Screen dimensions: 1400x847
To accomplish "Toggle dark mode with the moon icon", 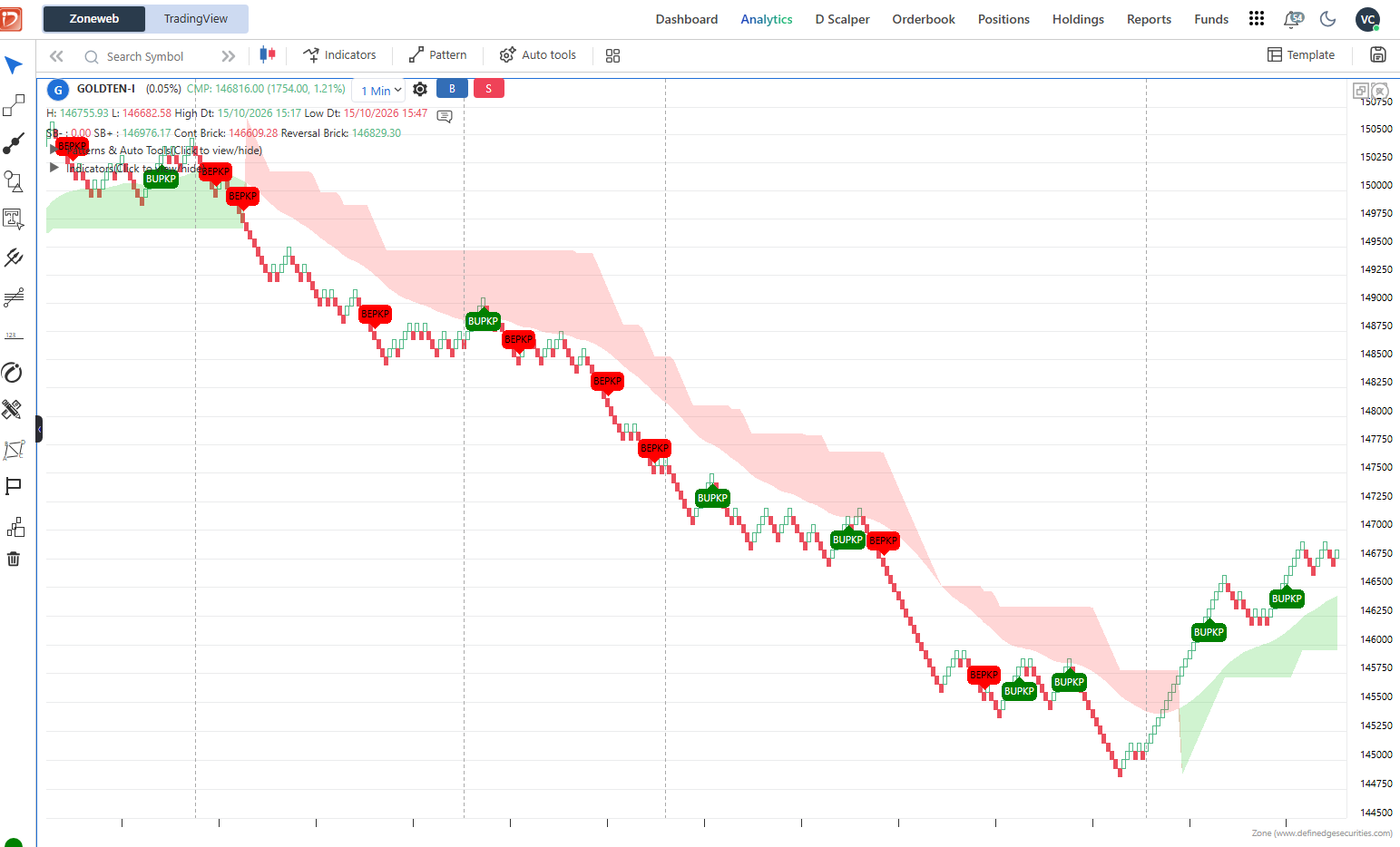I will (x=1328, y=19).
